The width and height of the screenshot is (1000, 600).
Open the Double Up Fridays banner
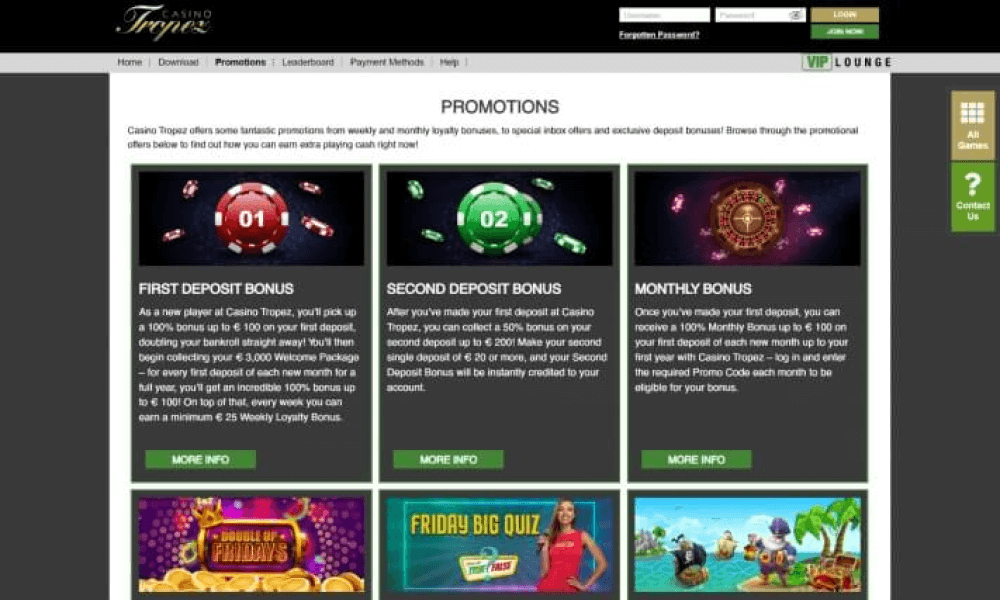[x=251, y=545]
